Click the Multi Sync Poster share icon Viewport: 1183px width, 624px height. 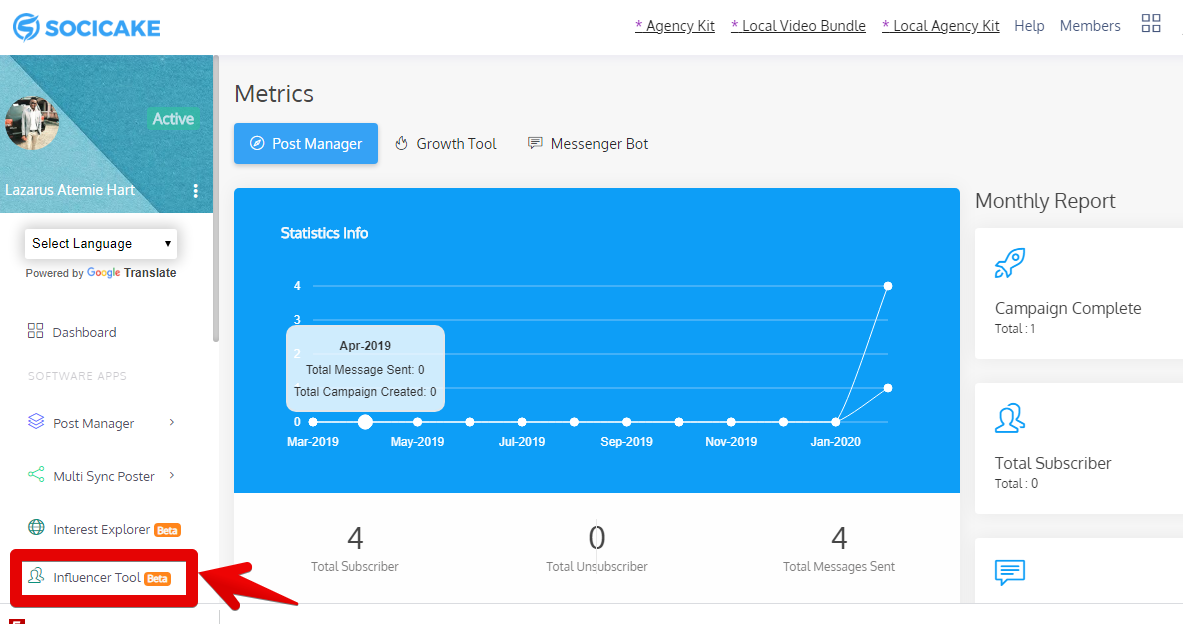[x=35, y=474]
